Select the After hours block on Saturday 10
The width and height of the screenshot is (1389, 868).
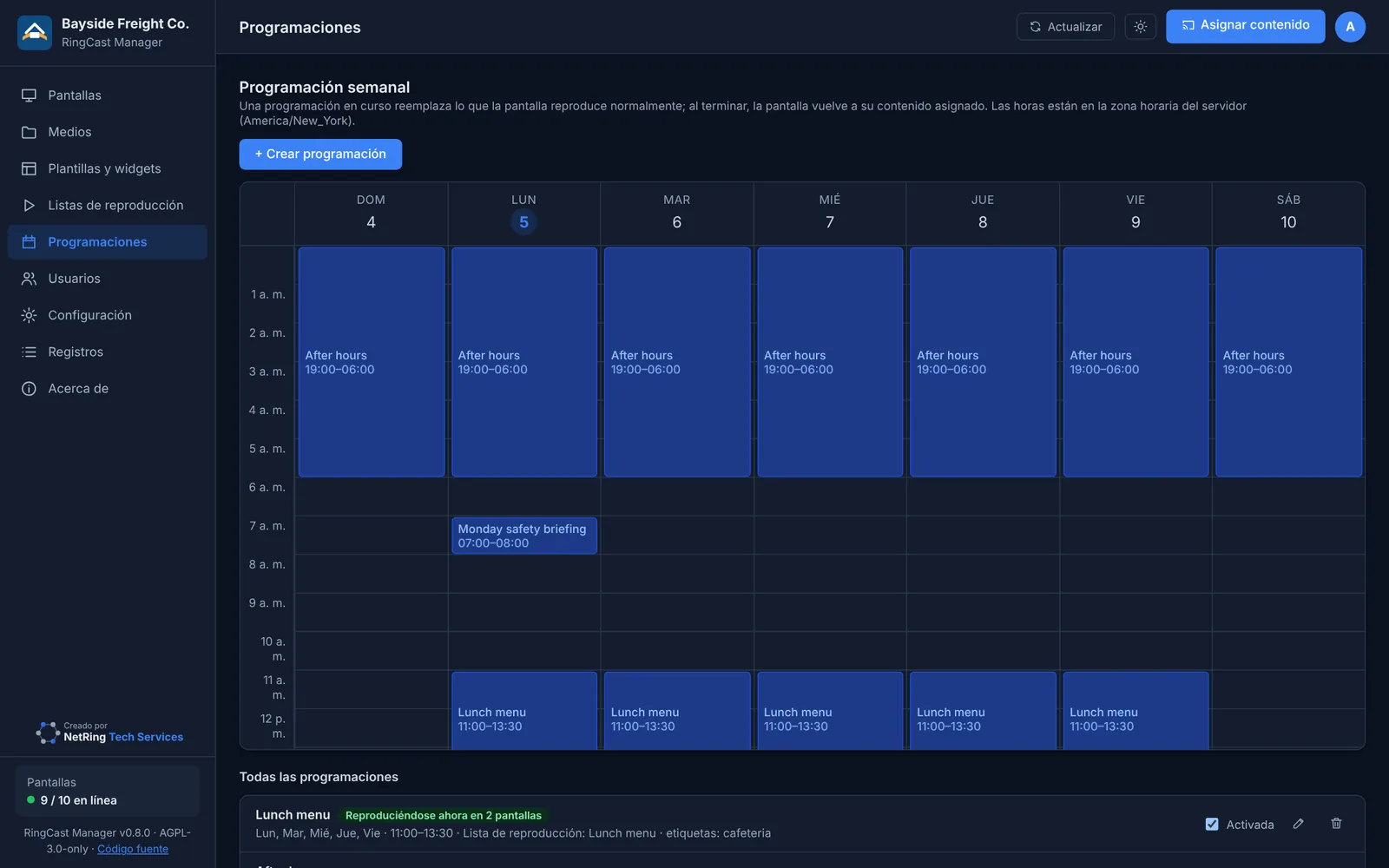pyautogui.click(x=1288, y=362)
